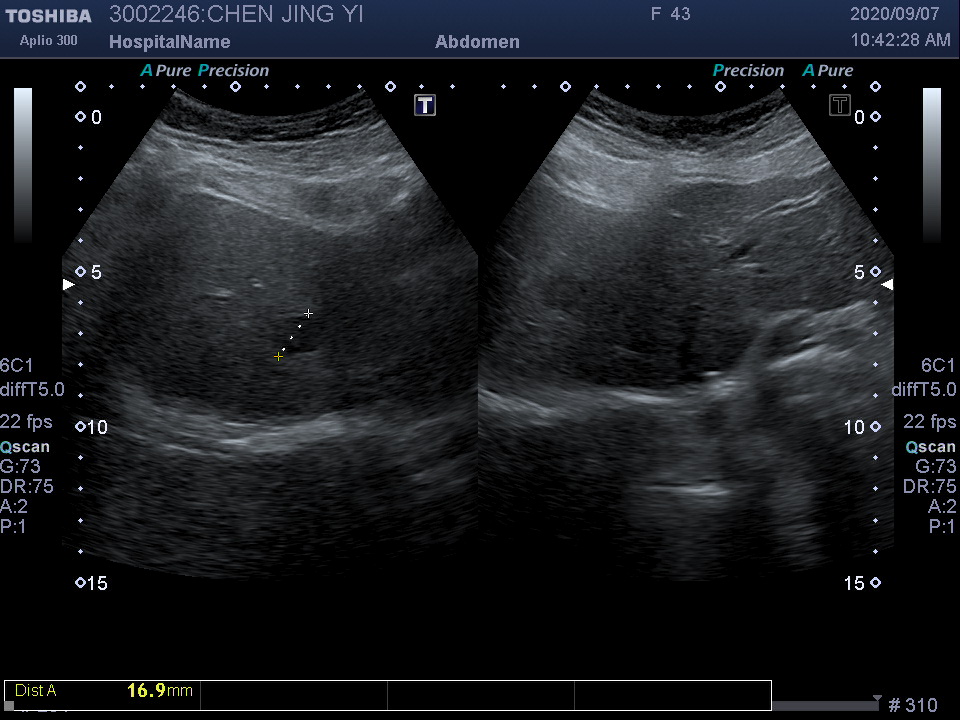Image resolution: width=960 pixels, height=720 pixels.
Task: Click right A:2 setting
Action: tap(942, 506)
